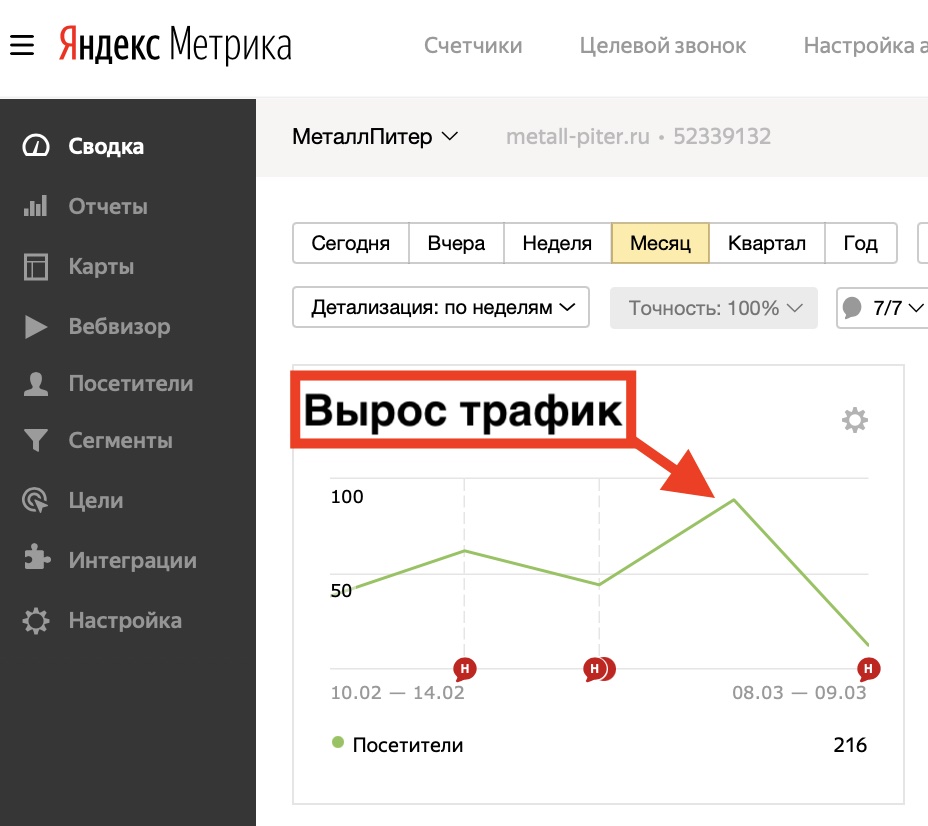928x826 pixels.
Task: Click the Сегменты funnel icon
Action: click(36, 440)
